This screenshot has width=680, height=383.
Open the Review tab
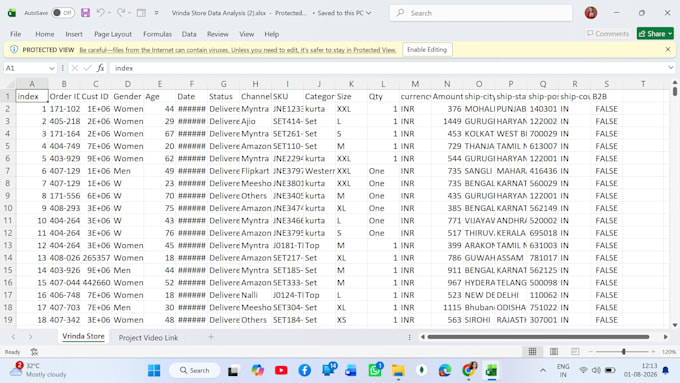click(218, 34)
